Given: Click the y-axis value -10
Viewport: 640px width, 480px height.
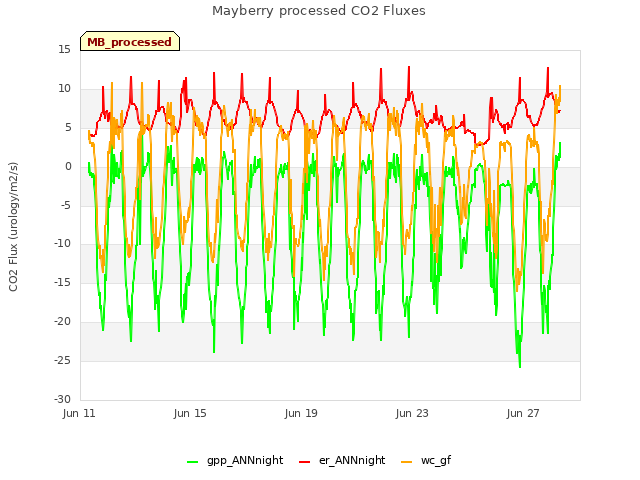Looking at the screenshot, I should pyautogui.click(x=63, y=244).
